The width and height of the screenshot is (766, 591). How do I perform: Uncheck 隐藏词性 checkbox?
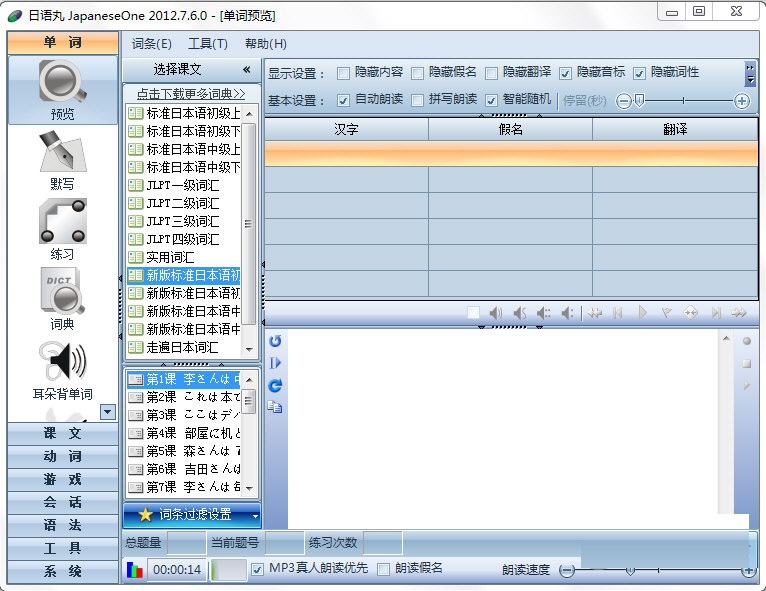pos(639,73)
